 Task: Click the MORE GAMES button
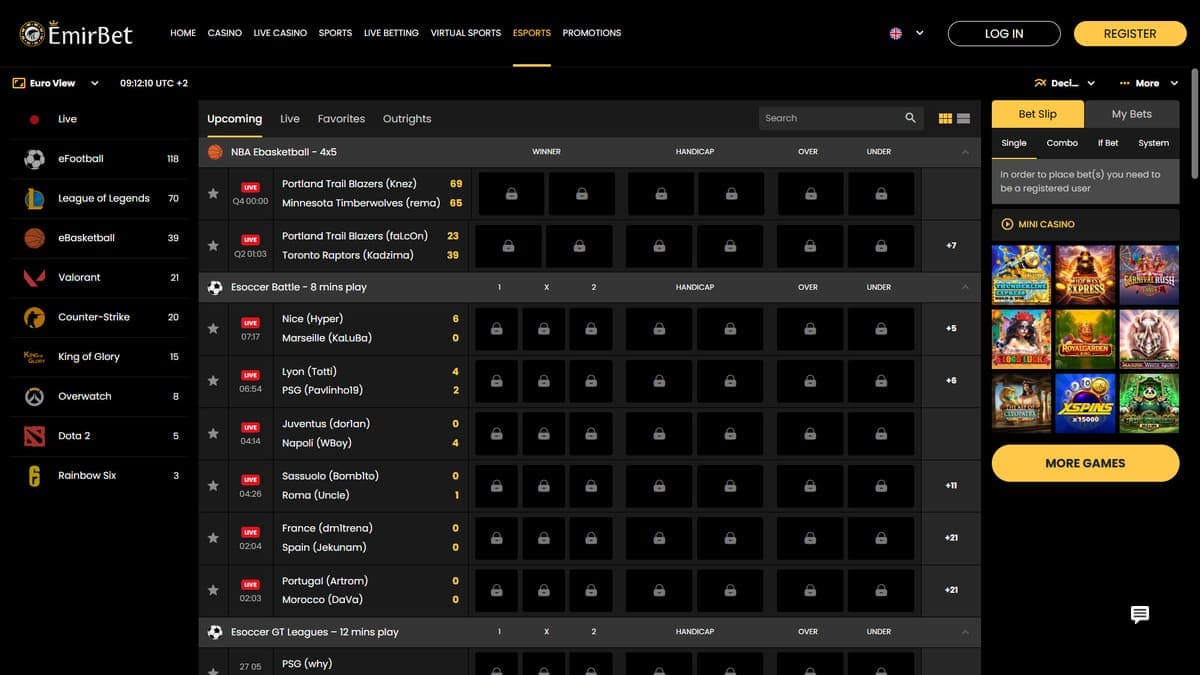[x=1085, y=463]
